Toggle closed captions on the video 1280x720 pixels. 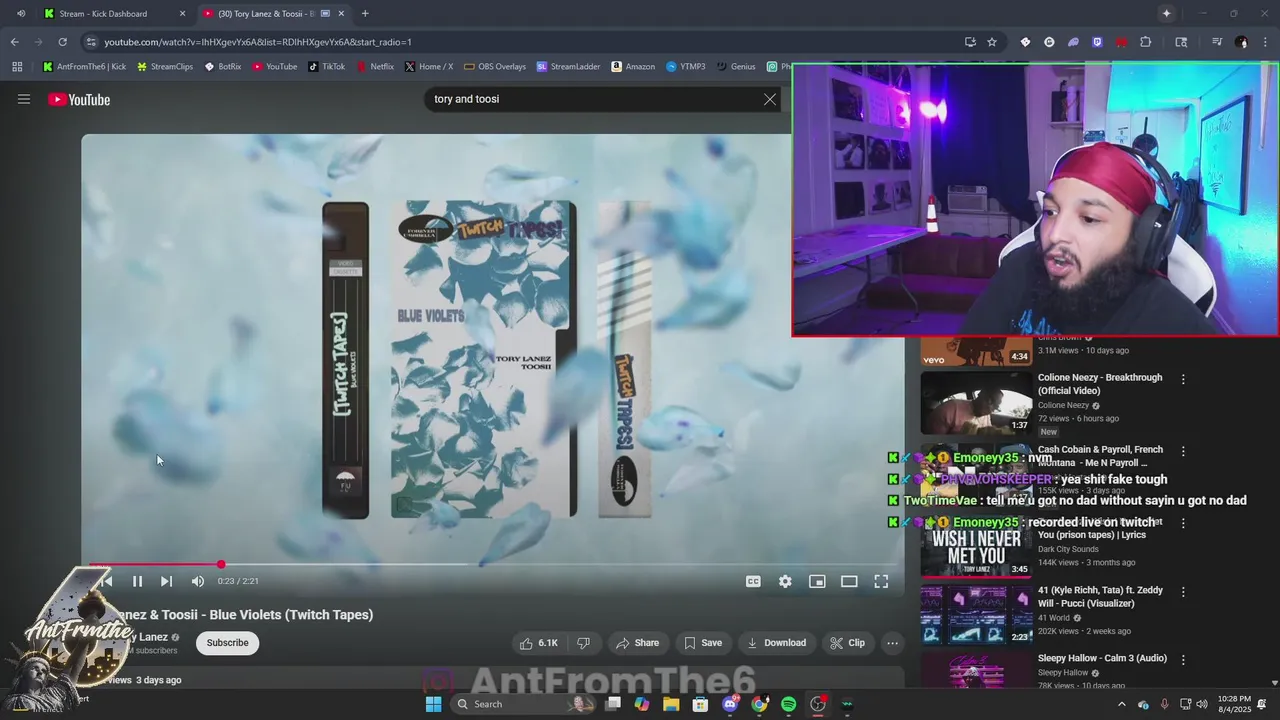tap(753, 581)
